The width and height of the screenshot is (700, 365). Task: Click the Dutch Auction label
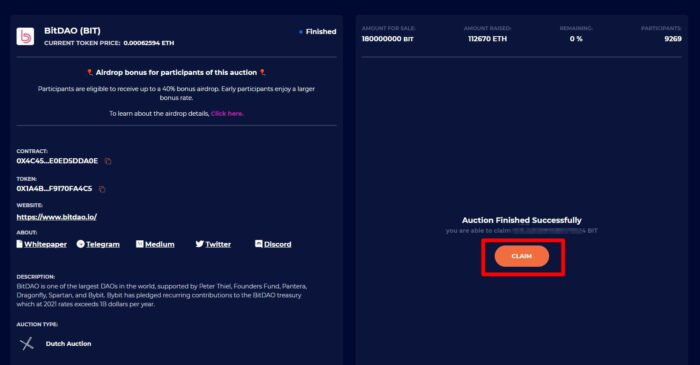click(68, 344)
